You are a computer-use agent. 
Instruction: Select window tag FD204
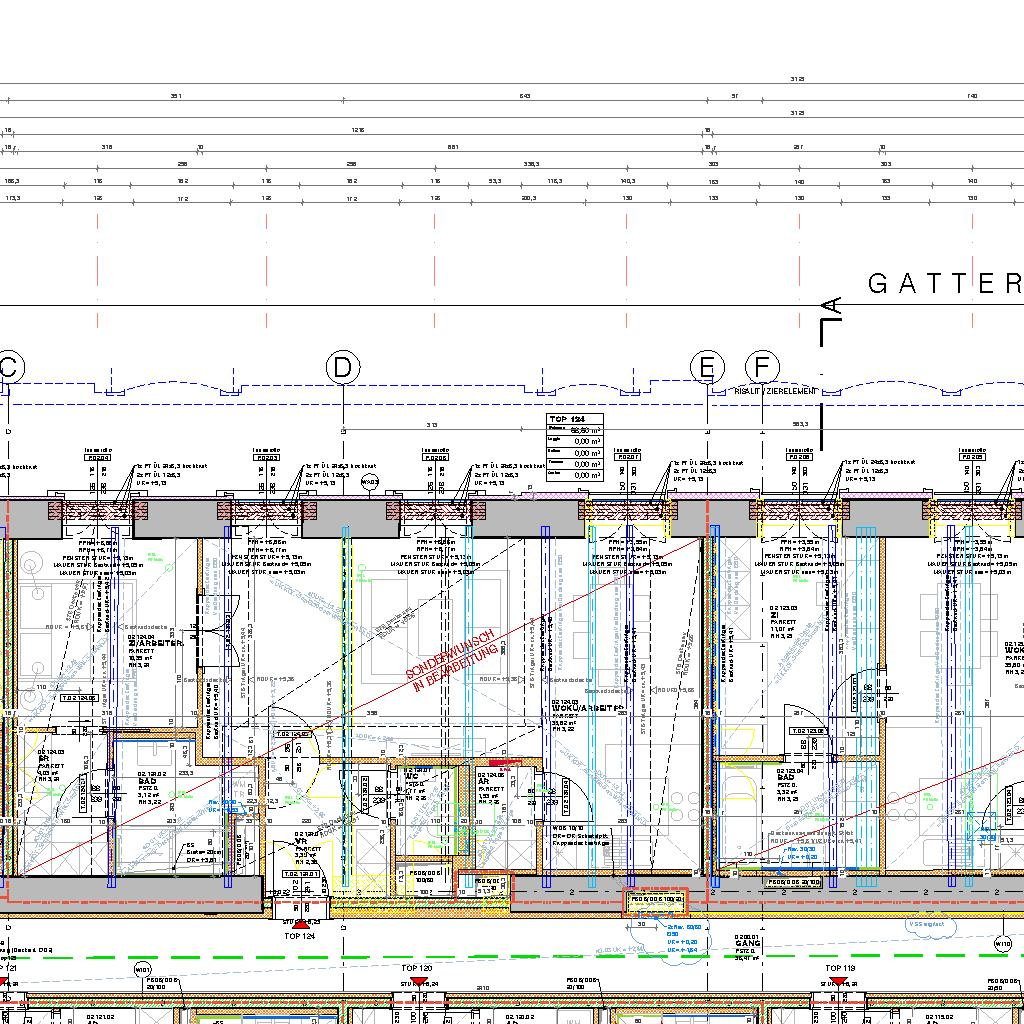(98, 458)
